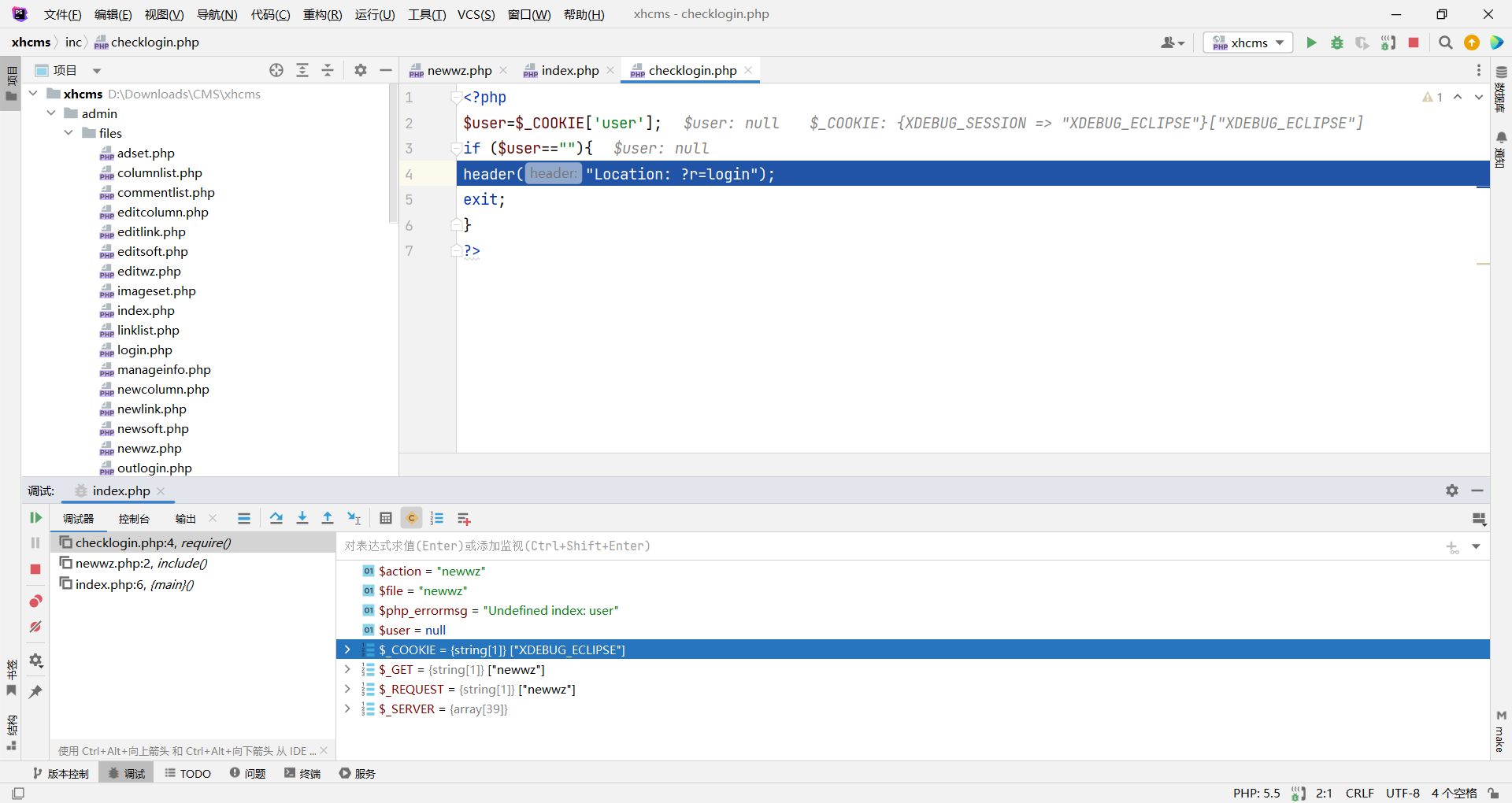
Task: Switch to 控制台 debug tab
Action: tap(134, 519)
